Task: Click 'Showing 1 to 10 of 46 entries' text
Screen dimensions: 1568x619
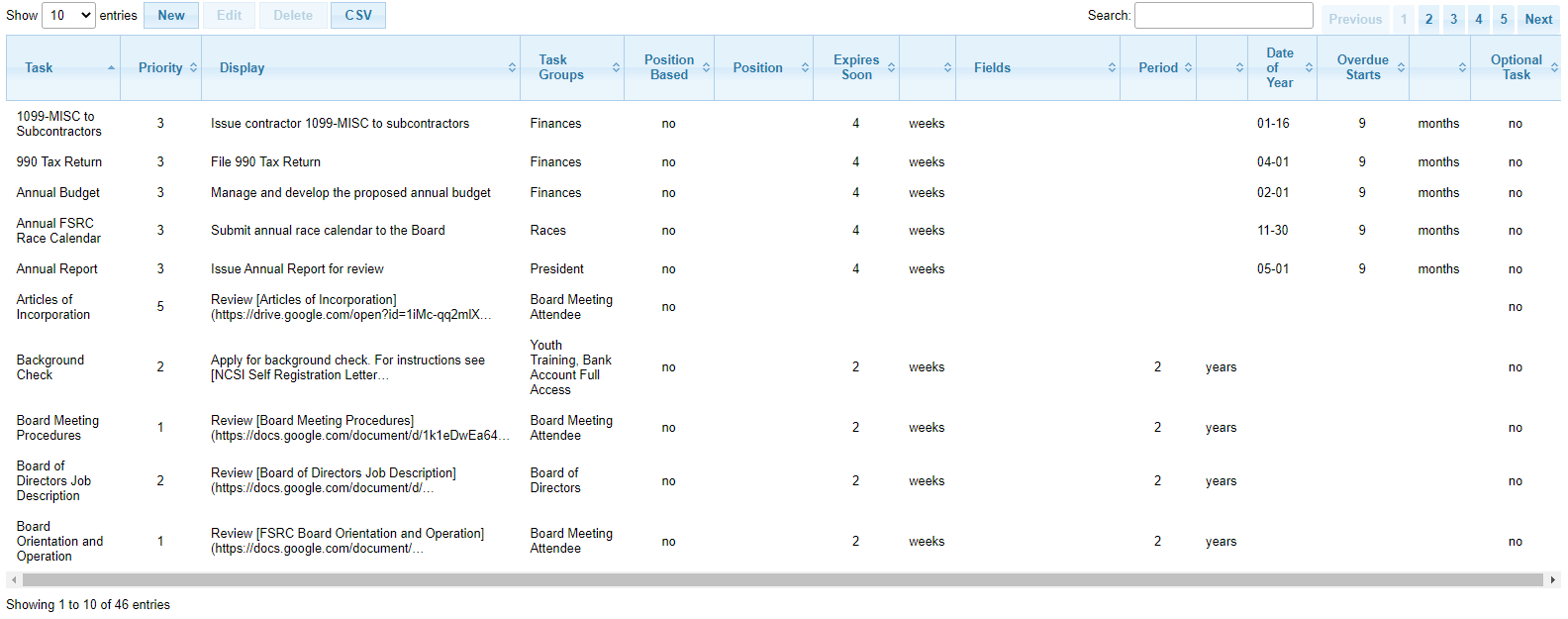Action: point(88,604)
